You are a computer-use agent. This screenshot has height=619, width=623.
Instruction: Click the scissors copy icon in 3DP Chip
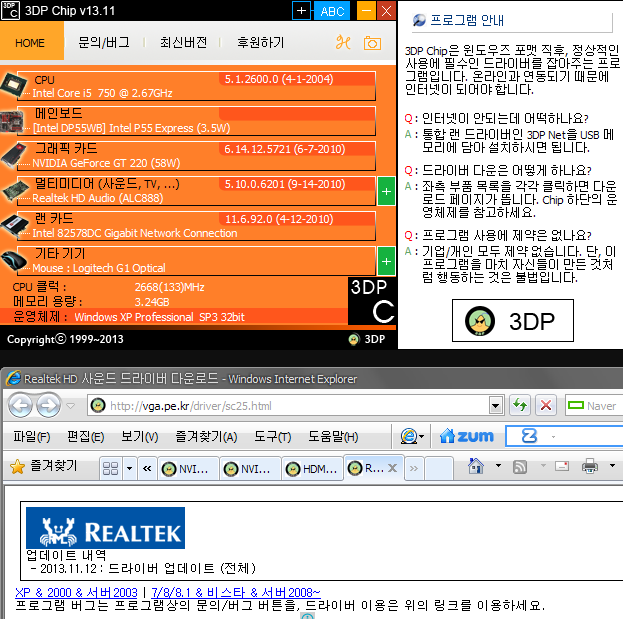[343, 42]
